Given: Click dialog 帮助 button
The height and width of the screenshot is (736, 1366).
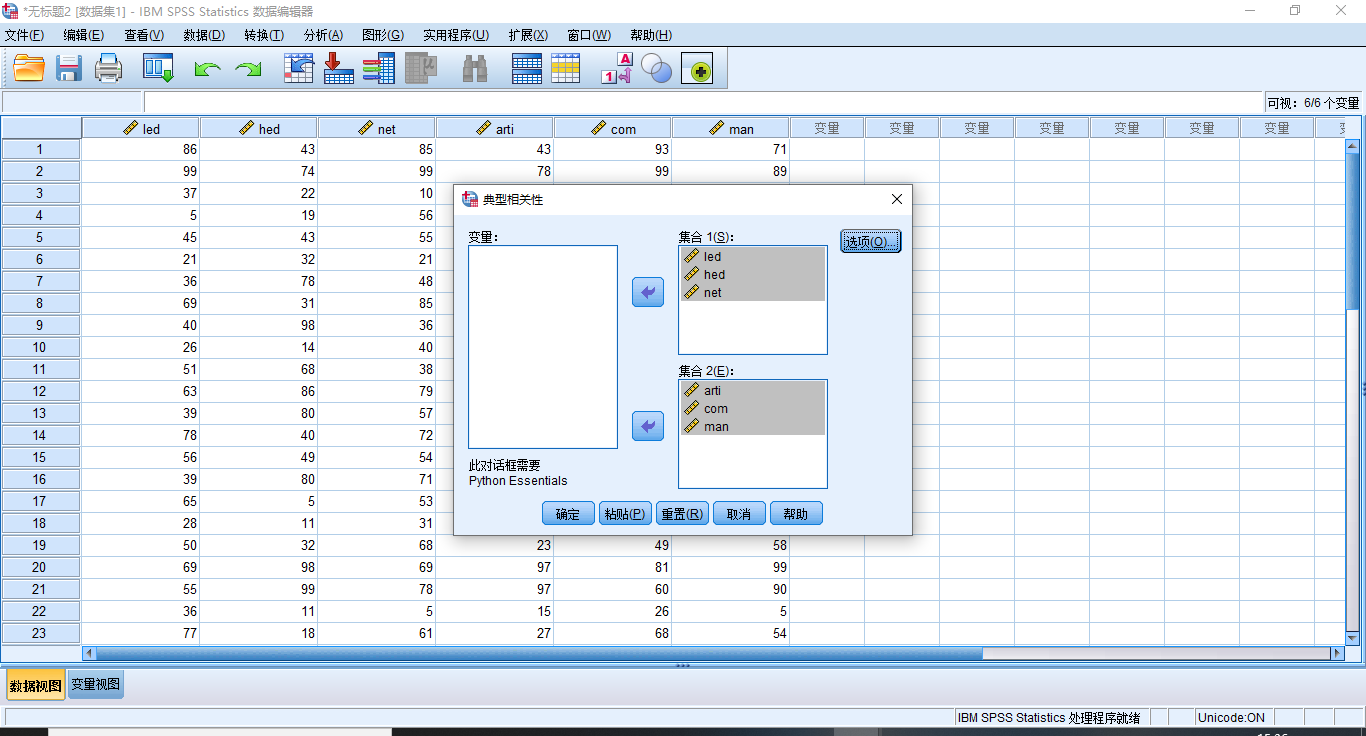Looking at the screenshot, I should pos(796,514).
